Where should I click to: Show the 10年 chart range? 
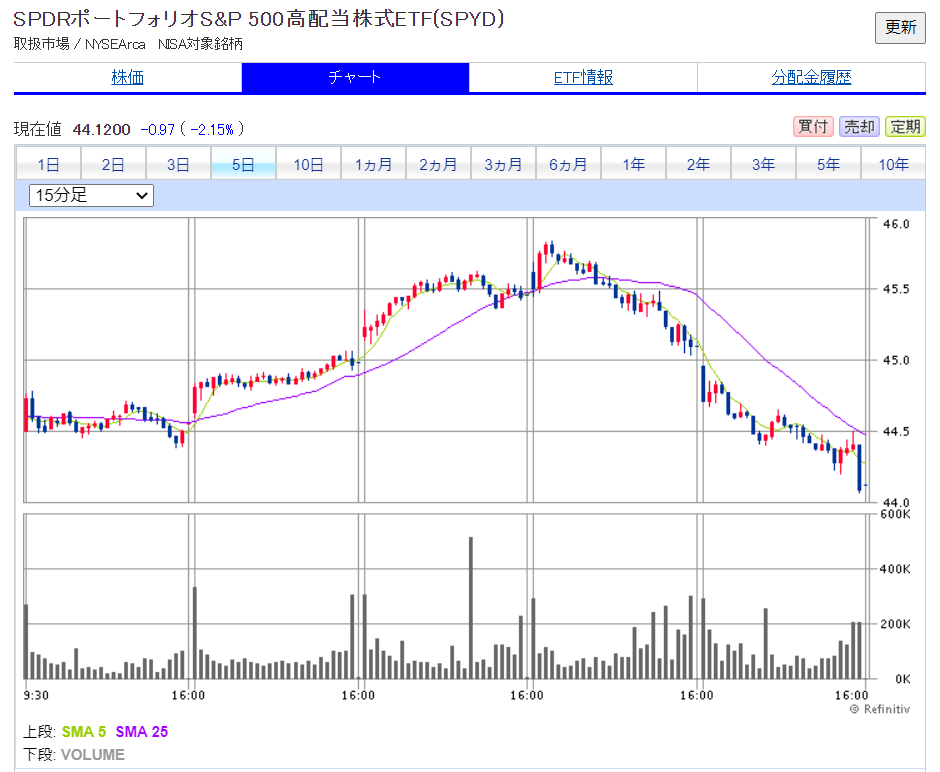click(x=893, y=164)
